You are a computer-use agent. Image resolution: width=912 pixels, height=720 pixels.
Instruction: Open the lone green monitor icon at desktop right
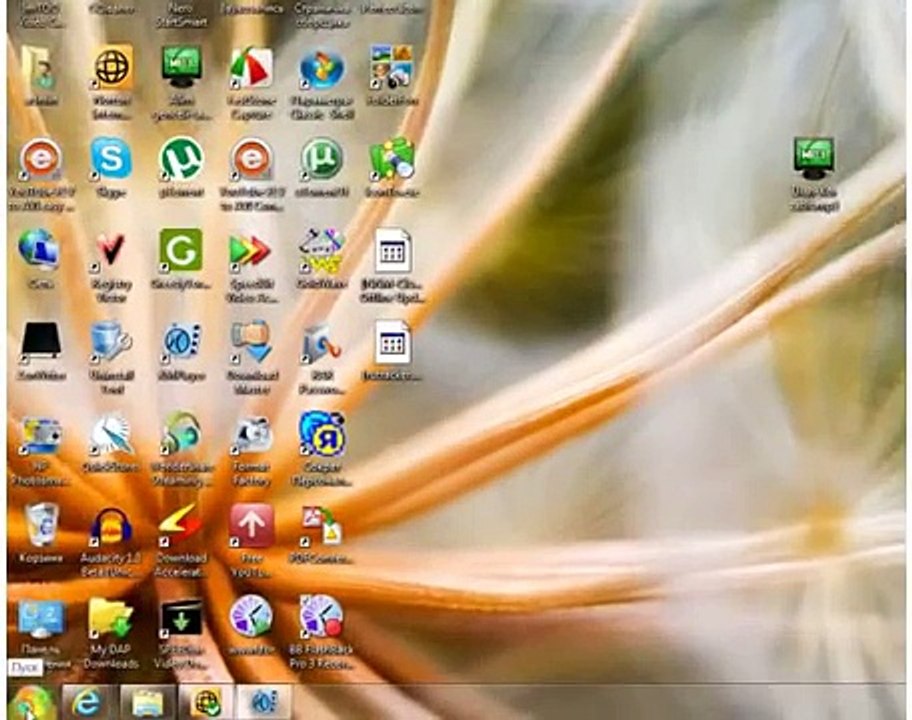(x=814, y=159)
